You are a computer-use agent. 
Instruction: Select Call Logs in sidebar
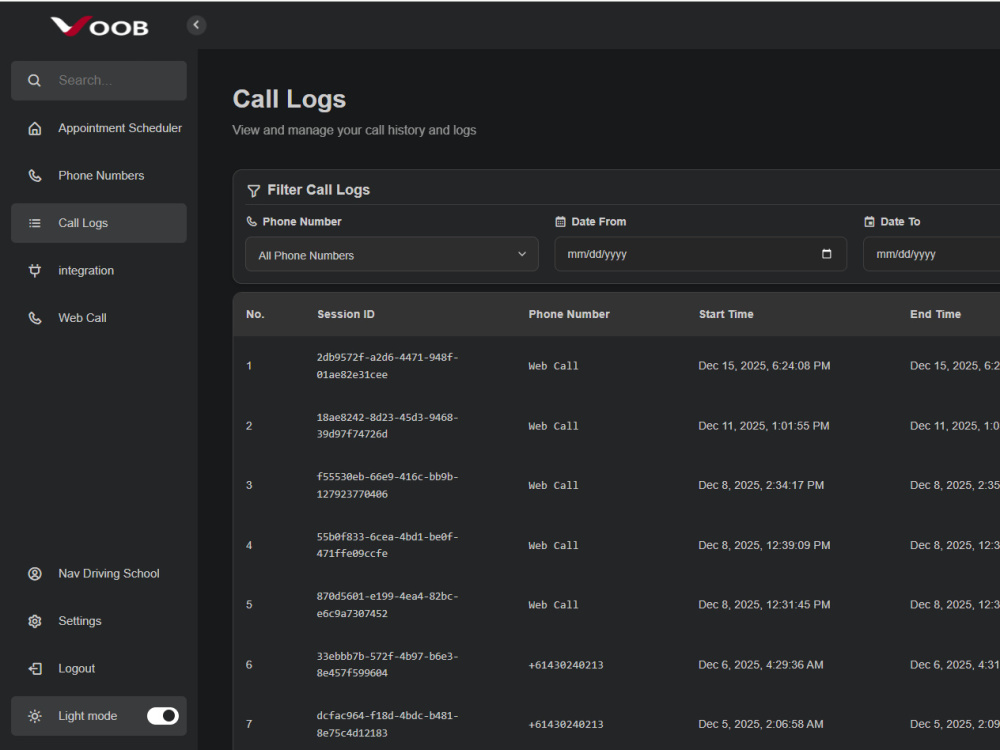99,223
